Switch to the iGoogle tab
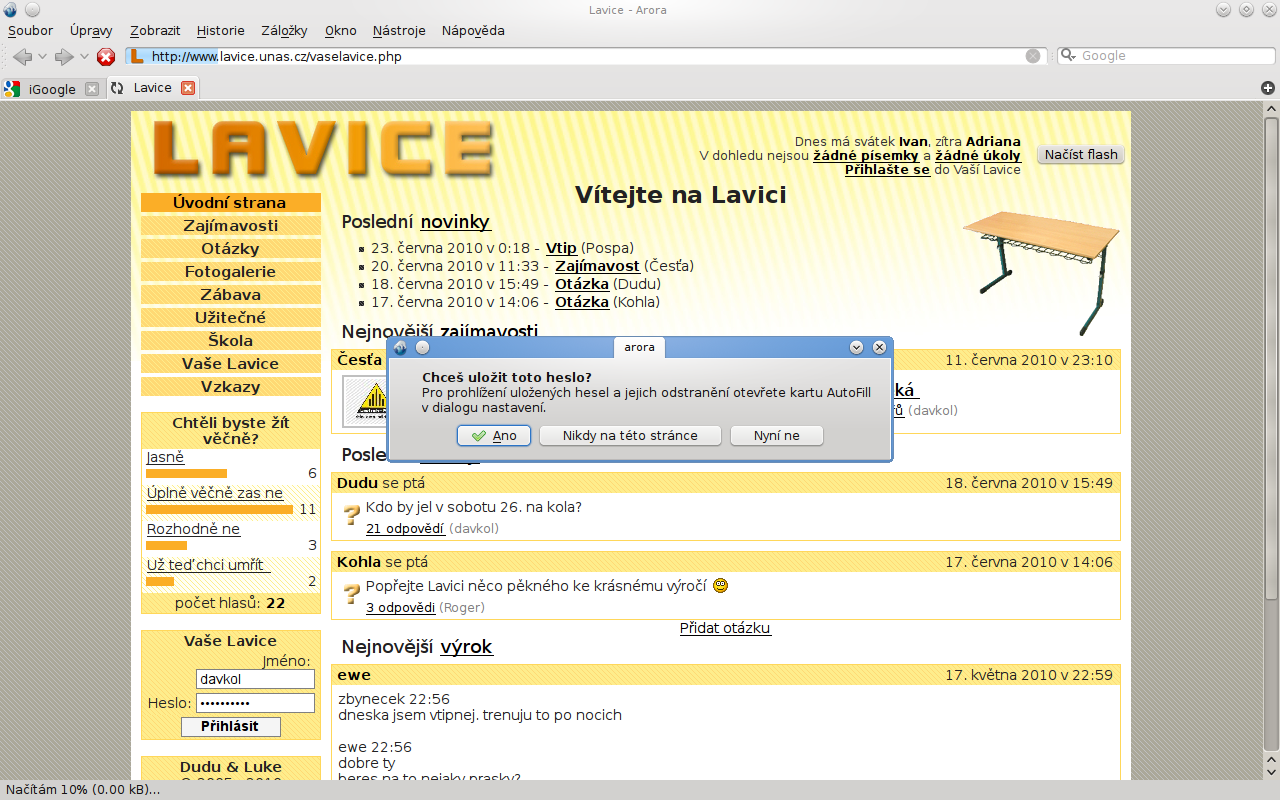This screenshot has height=800, width=1280. [51, 89]
